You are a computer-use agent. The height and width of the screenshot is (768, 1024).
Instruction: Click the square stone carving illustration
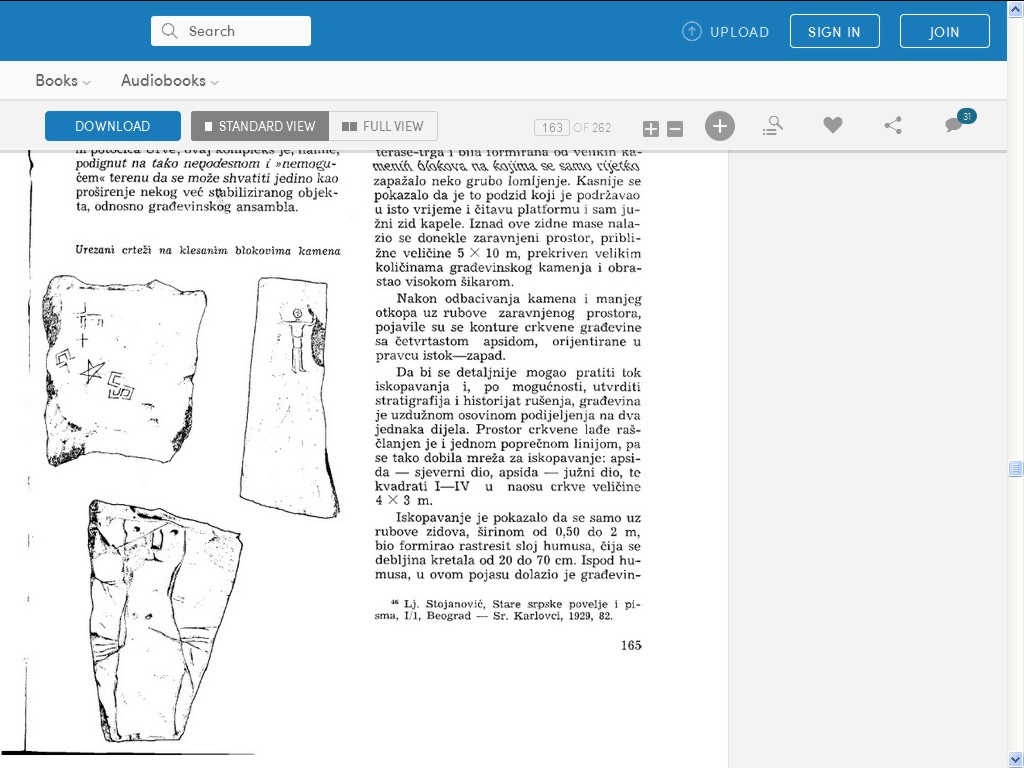click(x=123, y=370)
